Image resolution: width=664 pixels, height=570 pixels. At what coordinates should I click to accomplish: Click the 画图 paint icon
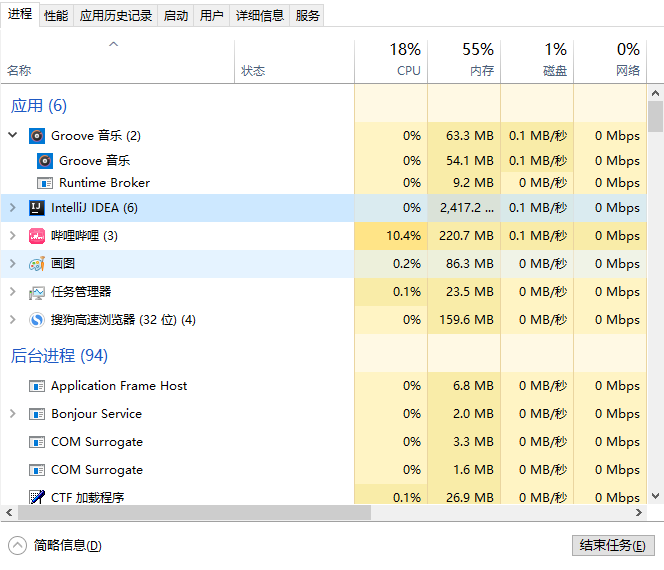tap(36, 264)
